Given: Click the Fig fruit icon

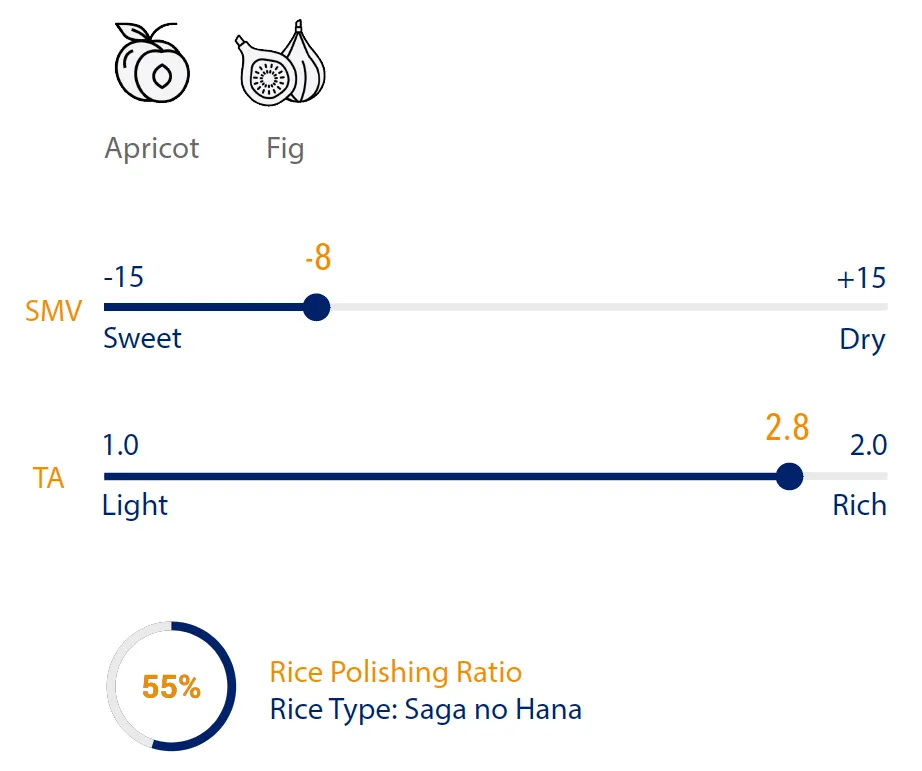Looking at the screenshot, I should (x=284, y=64).
